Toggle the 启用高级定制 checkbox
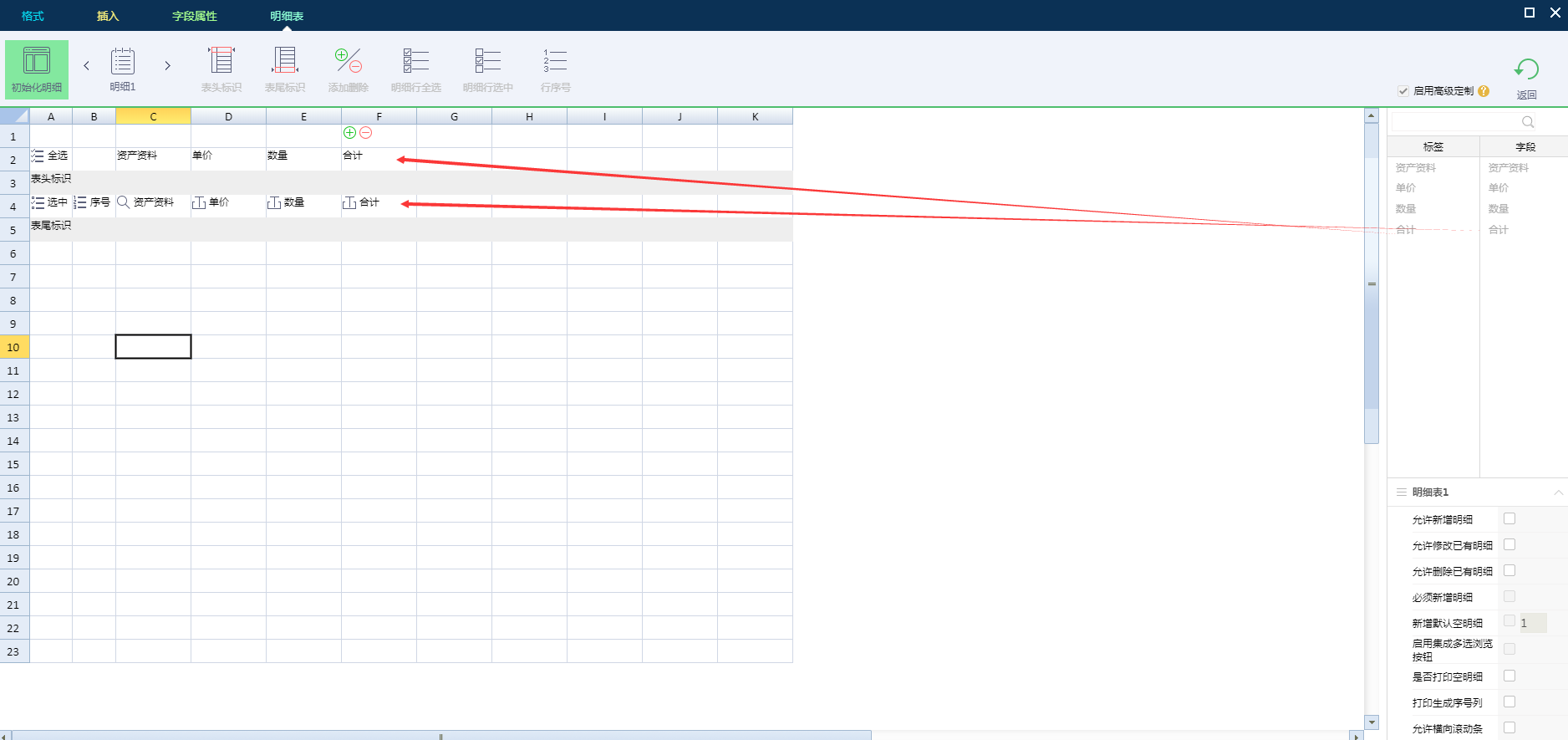This screenshot has height=740, width=1568. point(1403,91)
